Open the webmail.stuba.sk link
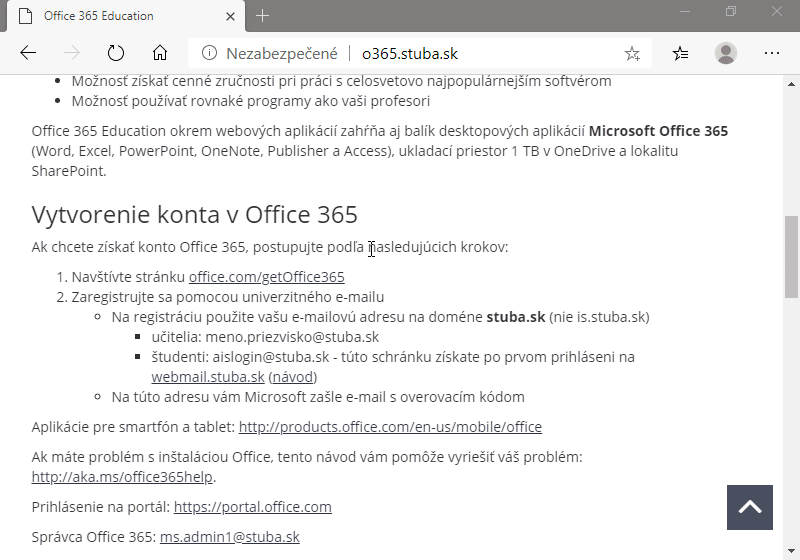This screenshot has height=560, width=800. click(x=208, y=377)
